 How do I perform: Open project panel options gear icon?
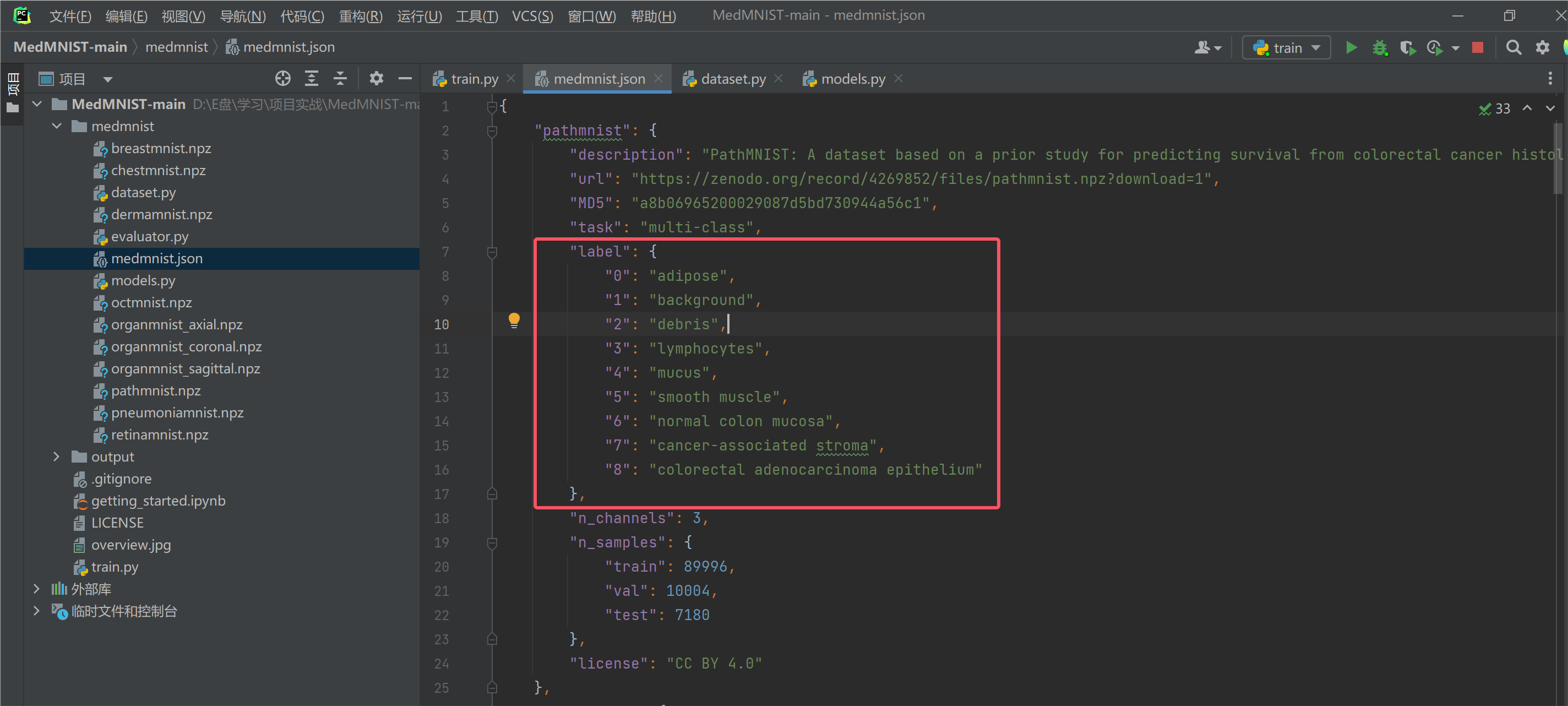[376, 79]
